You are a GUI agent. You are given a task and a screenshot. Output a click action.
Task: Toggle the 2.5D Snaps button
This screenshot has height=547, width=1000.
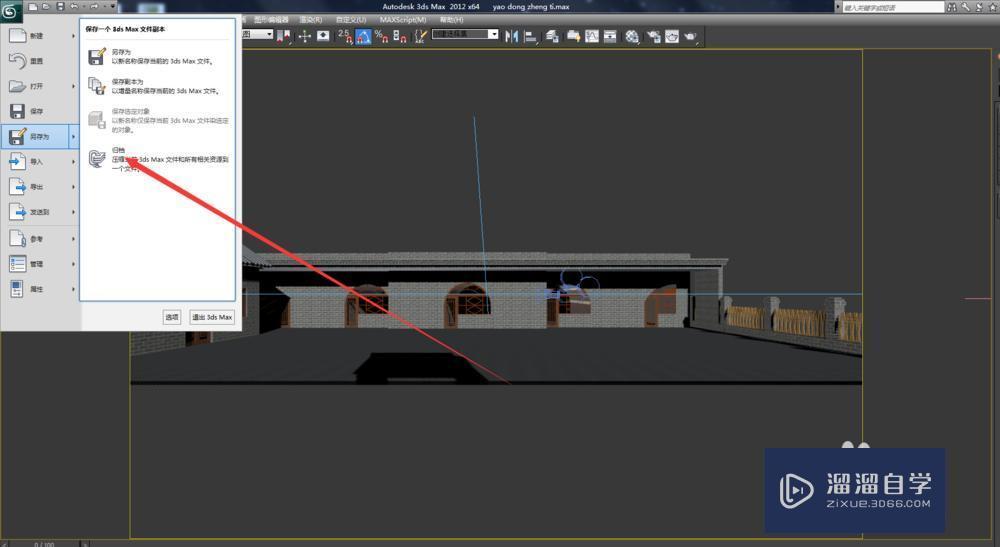pos(345,36)
